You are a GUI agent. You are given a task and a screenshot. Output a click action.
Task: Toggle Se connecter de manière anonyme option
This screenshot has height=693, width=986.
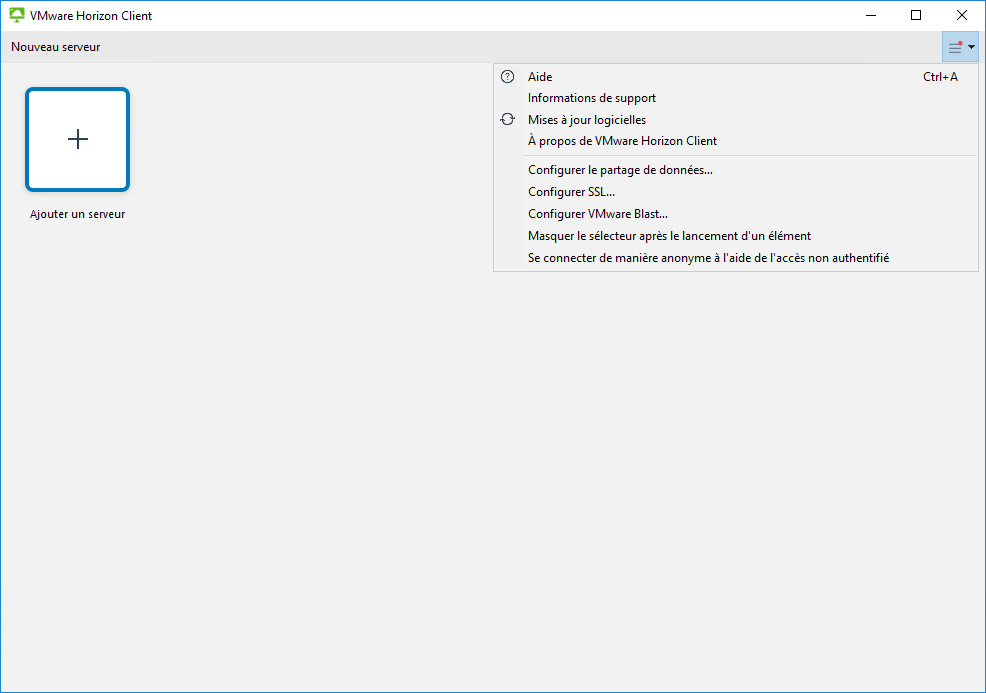point(736,258)
